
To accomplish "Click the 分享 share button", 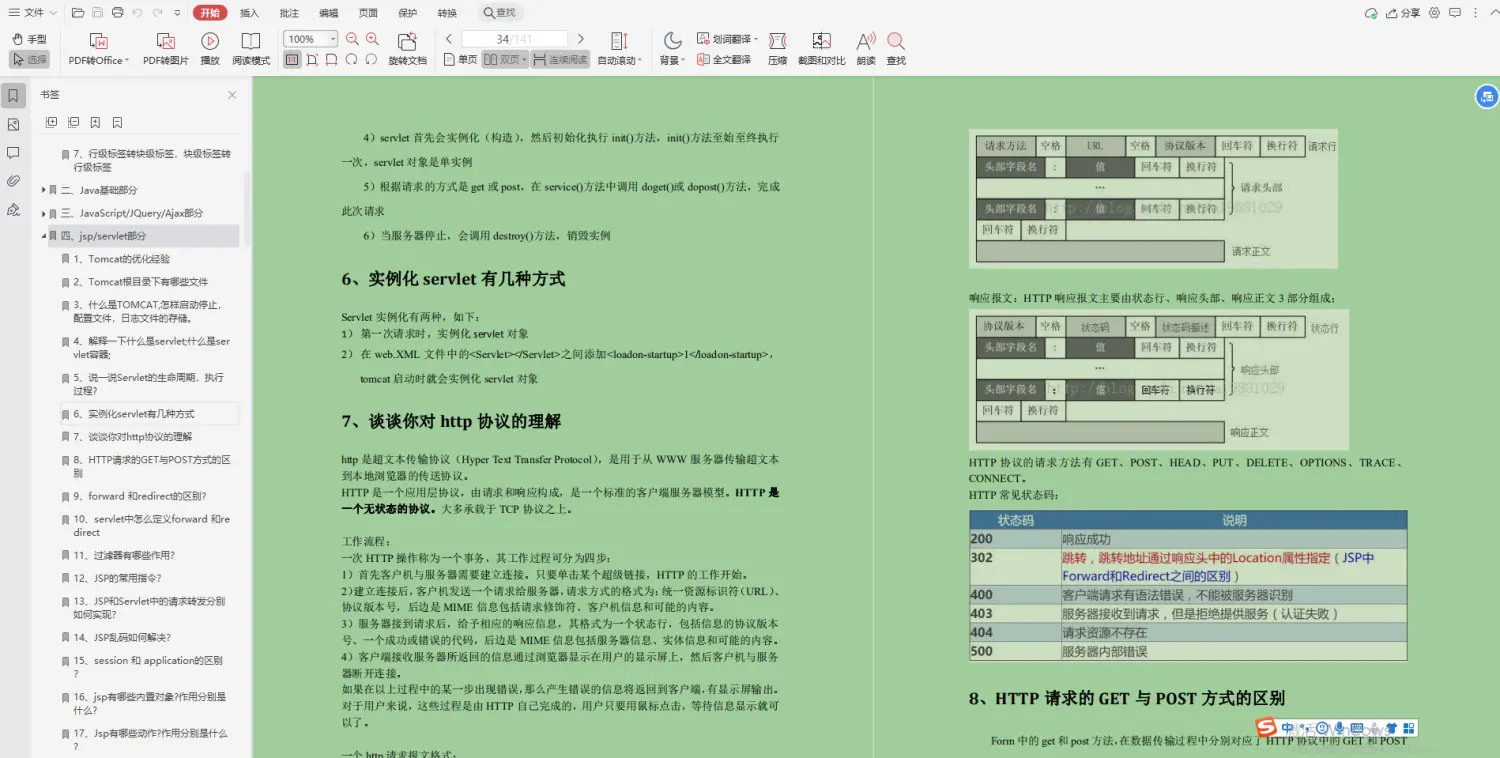I will pyautogui.click(x=1402, y=13).
